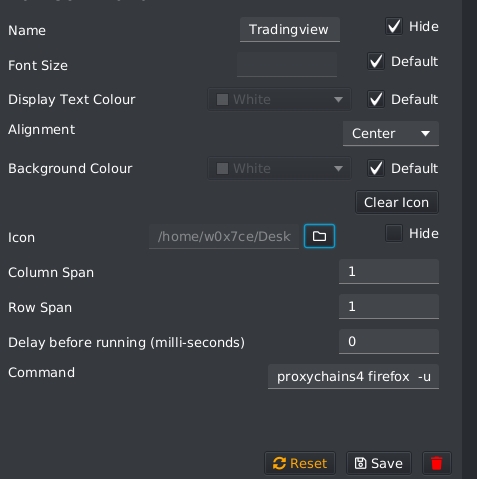The image size is (477, 479).
Task: Click the Name field containing Tradingview
Action: pos(290,30)
